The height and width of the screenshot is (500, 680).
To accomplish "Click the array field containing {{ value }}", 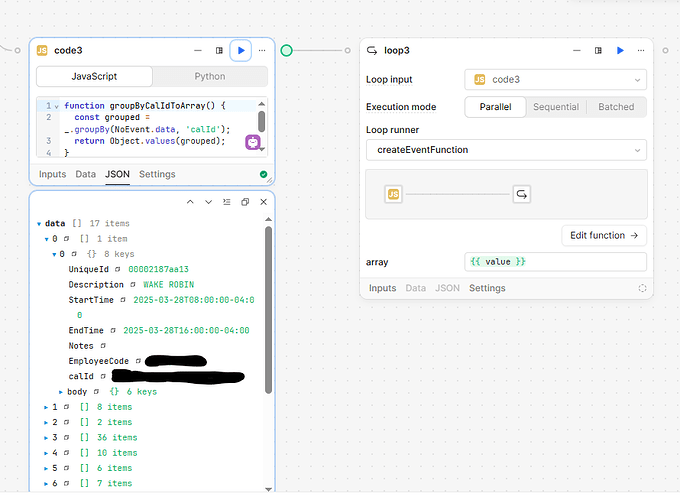I will click(x=556, y=262).
